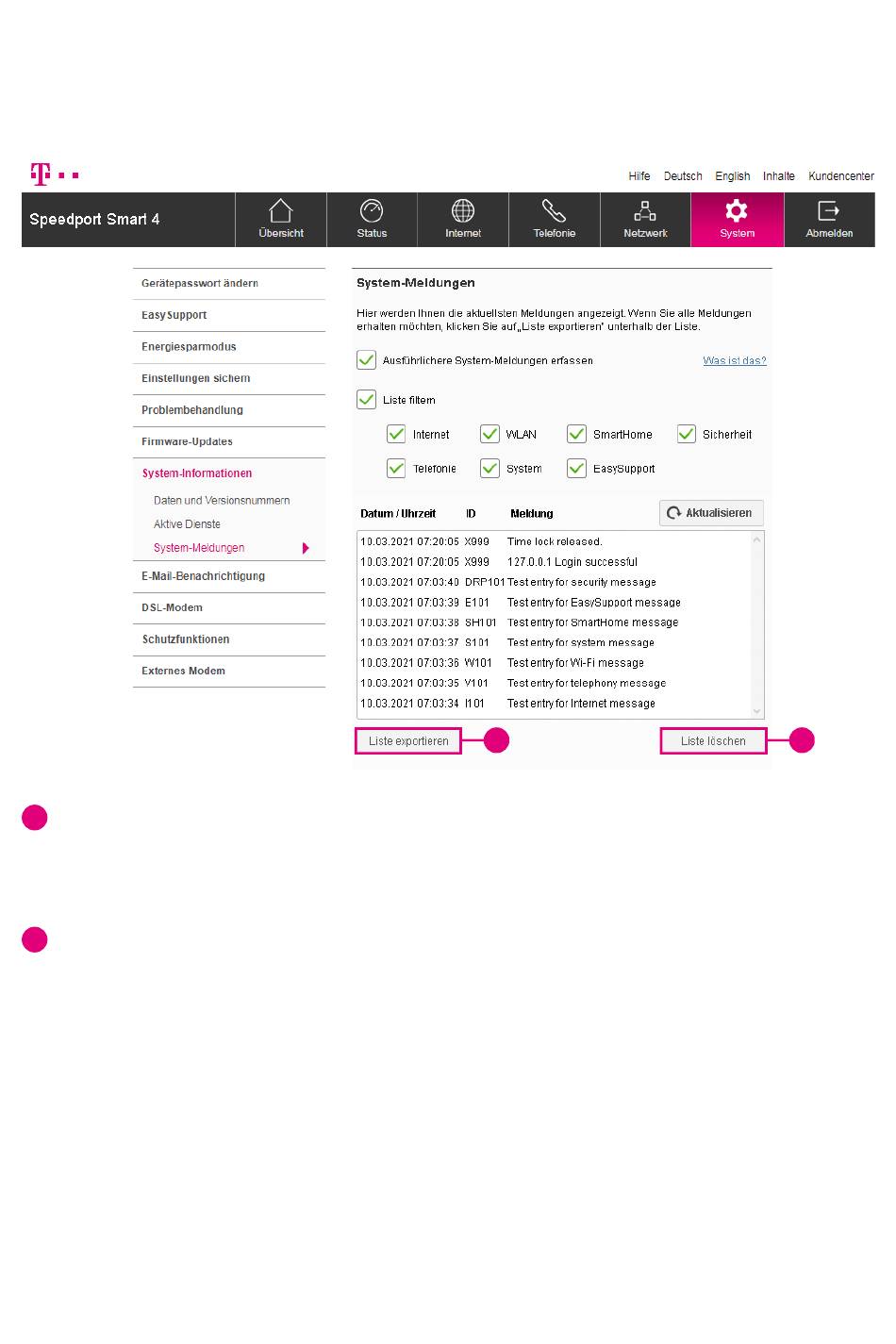Select System-Meldungen submenu item
Image resolution: width=896 pixels, height=1344 pixels.
click(199, 548)
